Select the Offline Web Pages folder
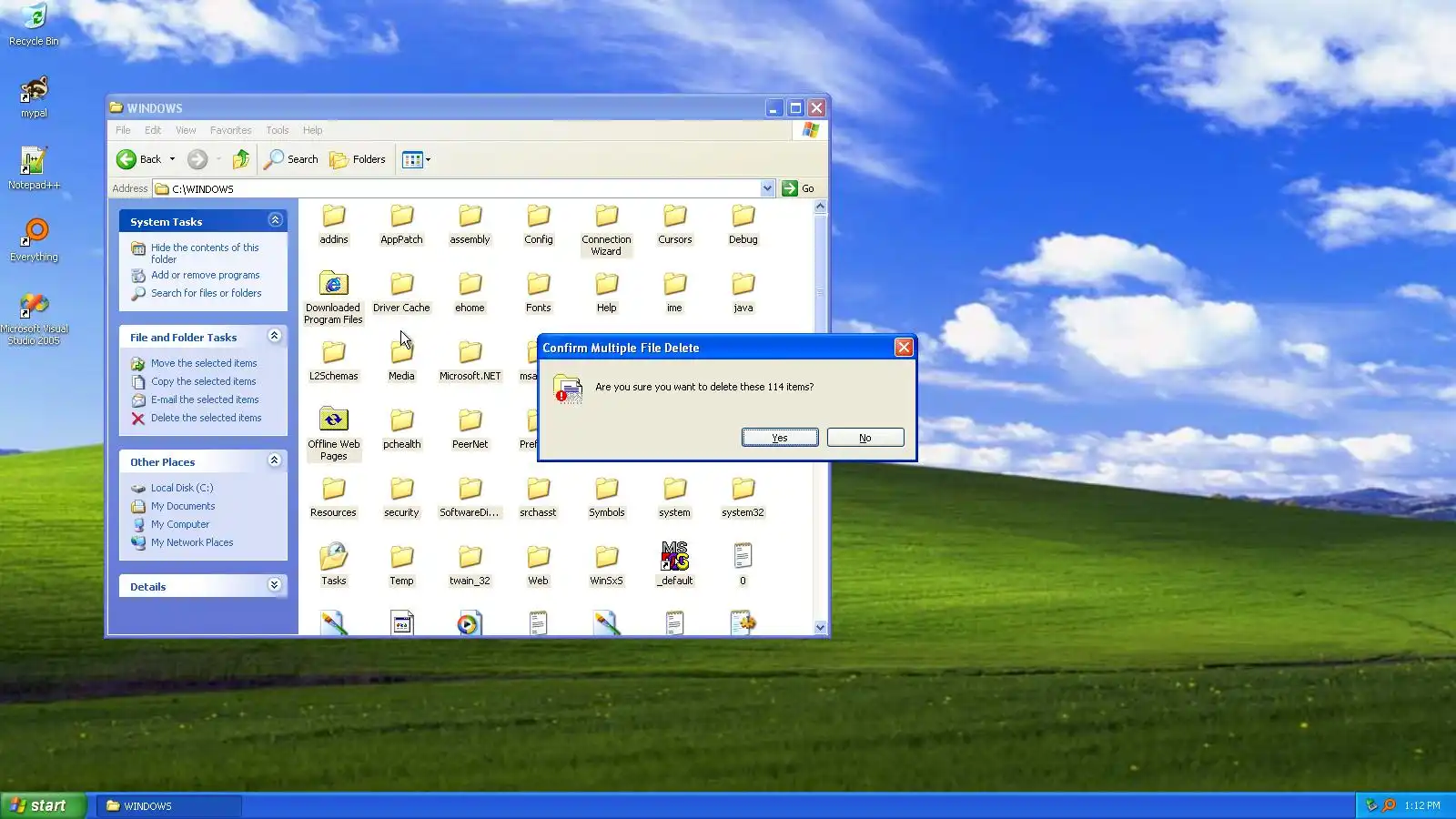This screenshot has height=819, width=1456. tap(333, 435)
